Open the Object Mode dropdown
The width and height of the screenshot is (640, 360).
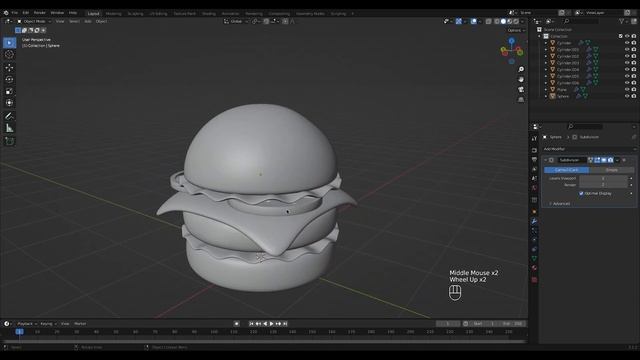coord(34,21)
